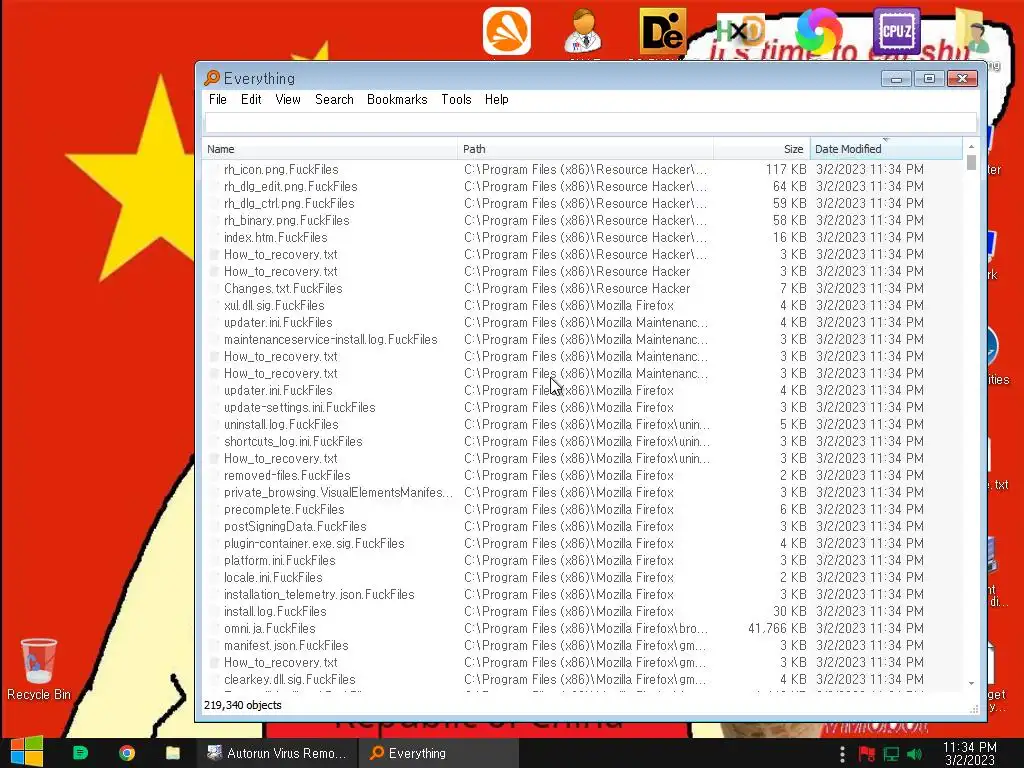The height and width of the screenshot is (768, 1024).
Task: Click the red flag tray icon
Action: (x=867, y=754)
